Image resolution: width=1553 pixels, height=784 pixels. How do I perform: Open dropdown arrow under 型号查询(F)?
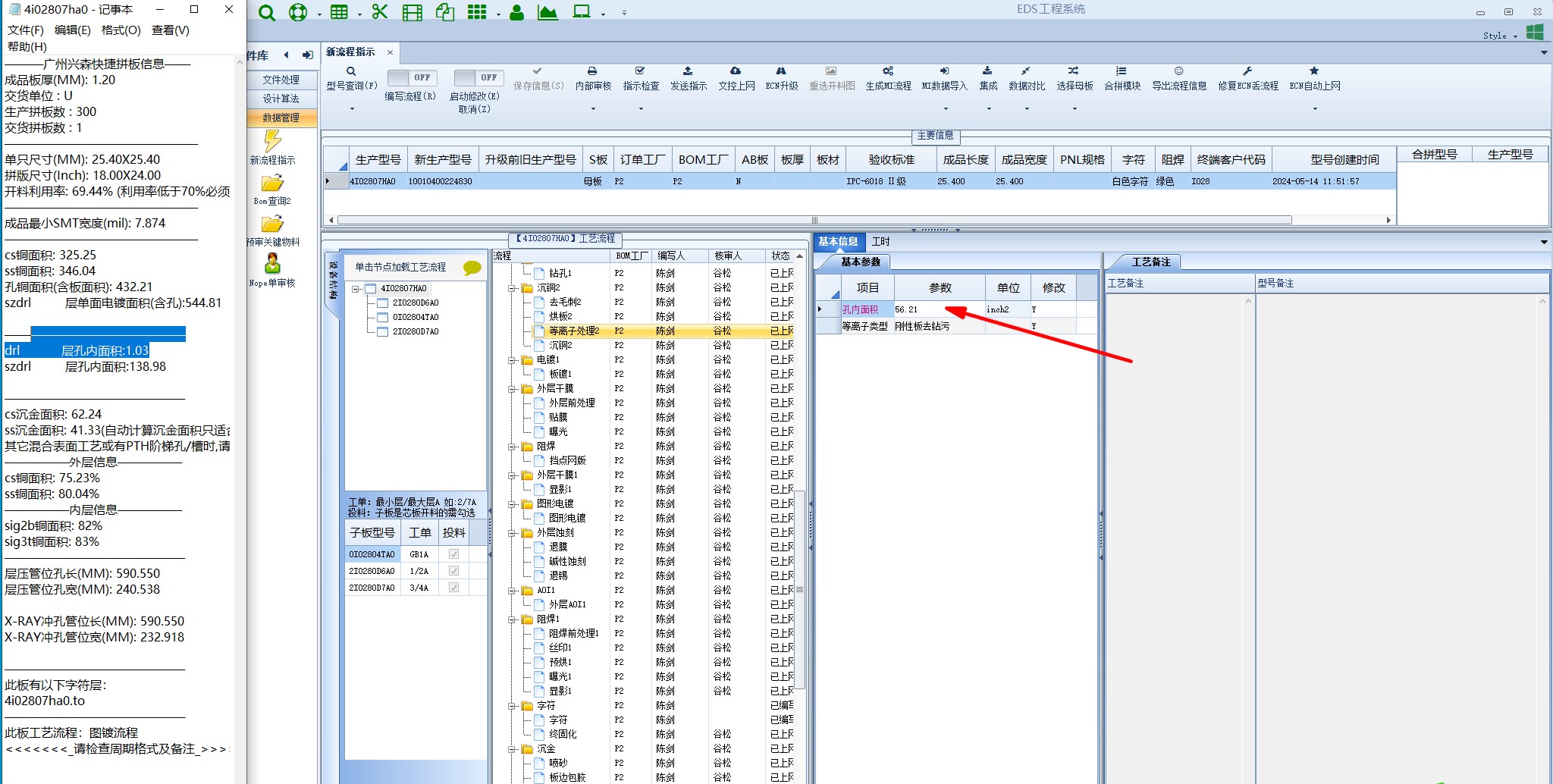(352, 109)
